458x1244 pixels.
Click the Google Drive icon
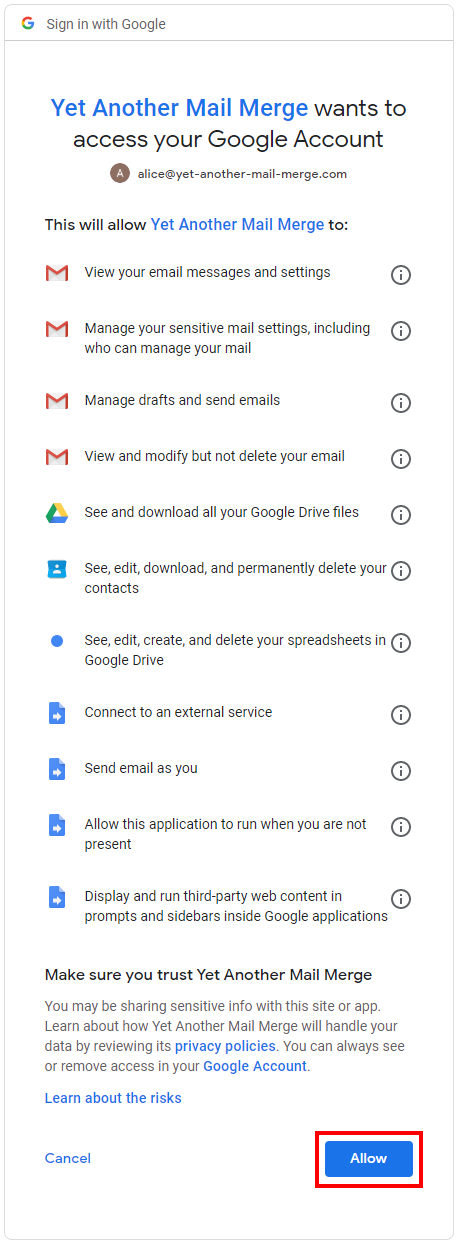pyautogui.click(x=57, y=513)
